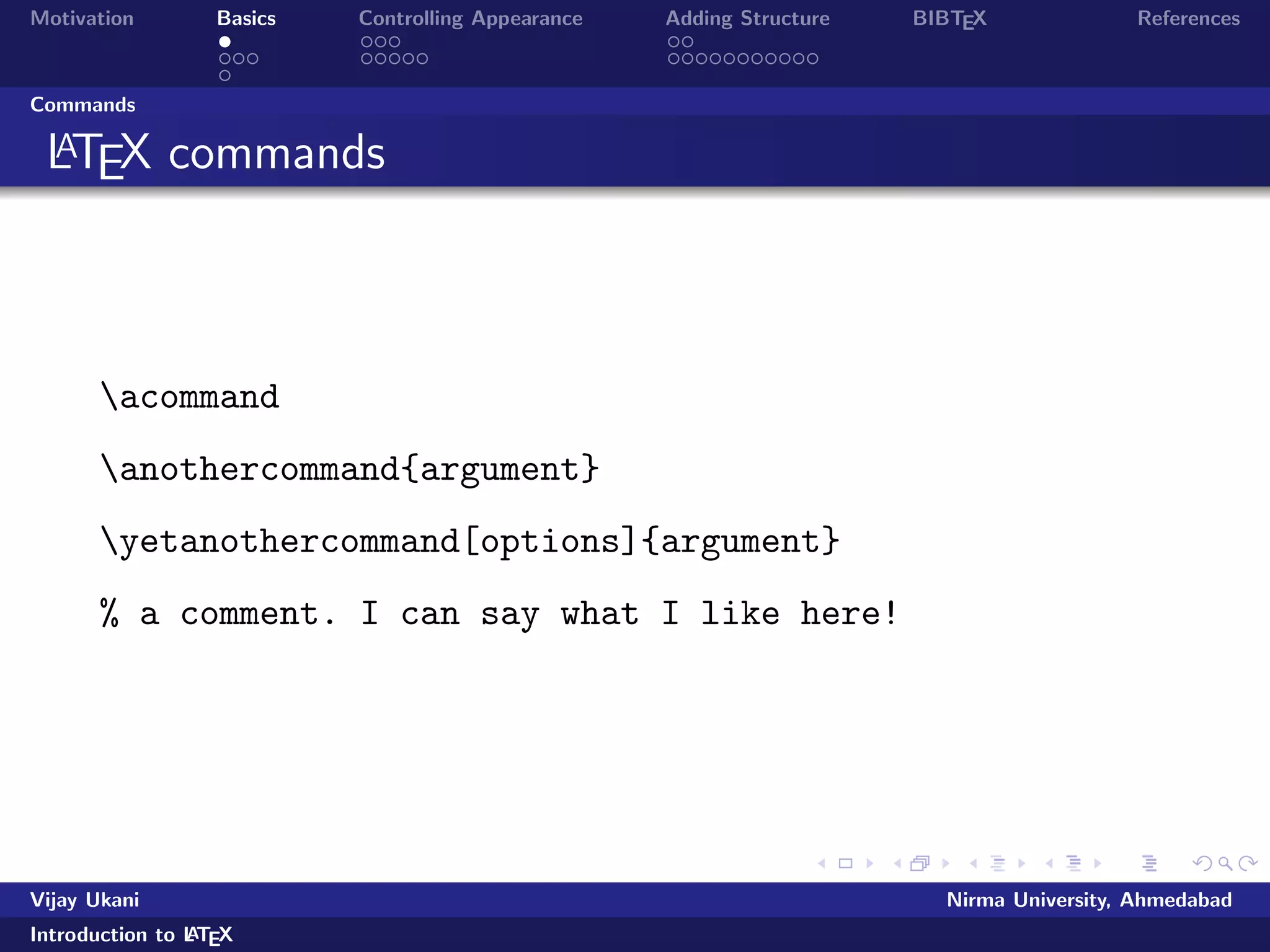The height and width of the screenshot is (952, 1270).
Task: Click the Adding Structure section link
Action: [x=747, y=19]
